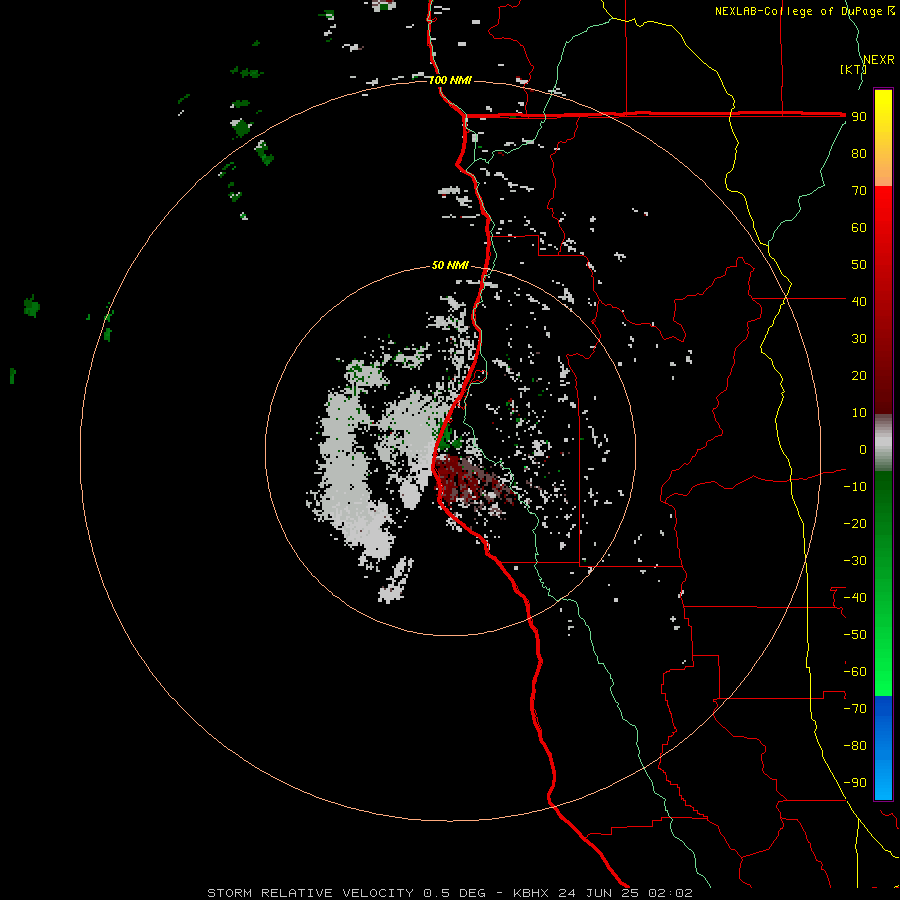This screenshot has width=900, height=900.
Task: Click the positive 60 value on velocity scale
Action: tap(859, 227)
